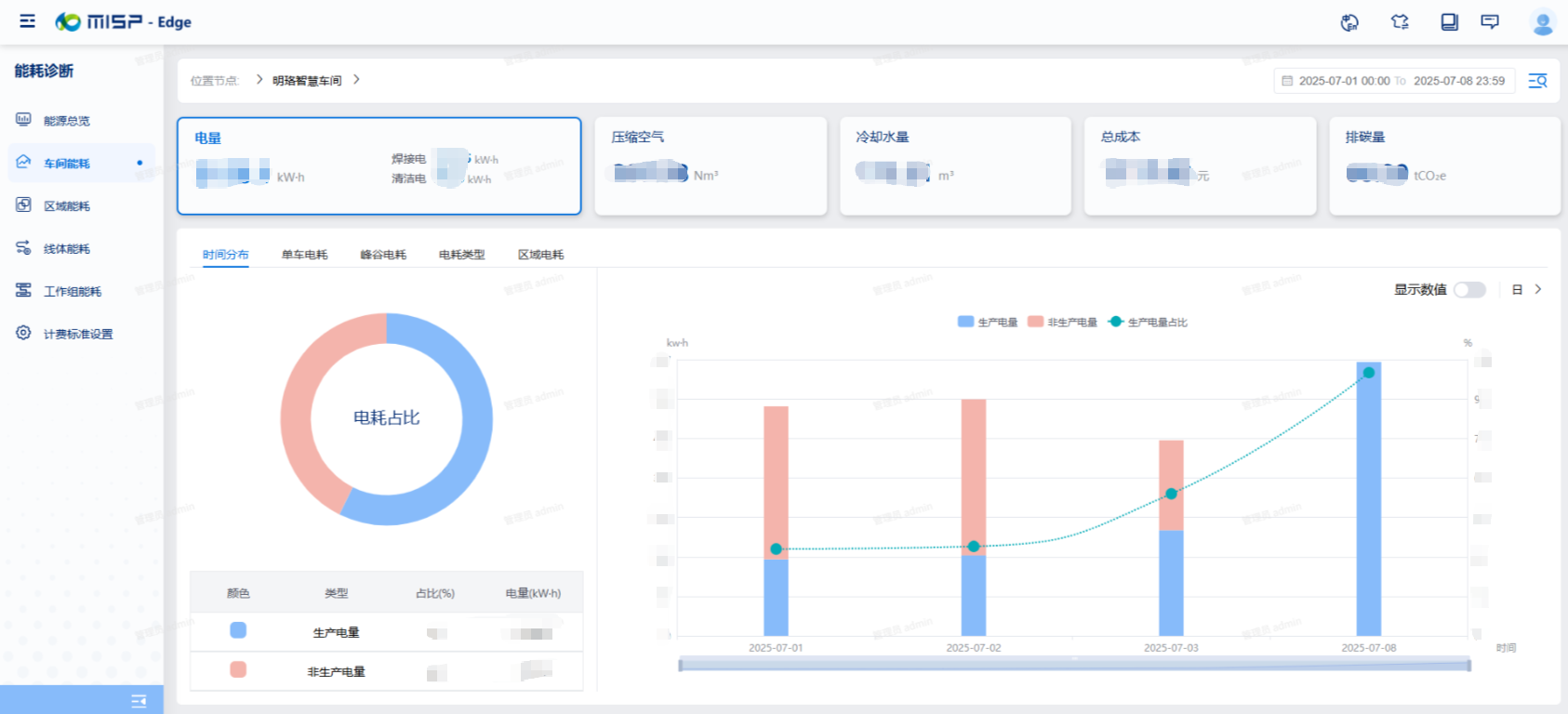
Task: Select the 排碳量 summary card
Action: (1443, 165)
